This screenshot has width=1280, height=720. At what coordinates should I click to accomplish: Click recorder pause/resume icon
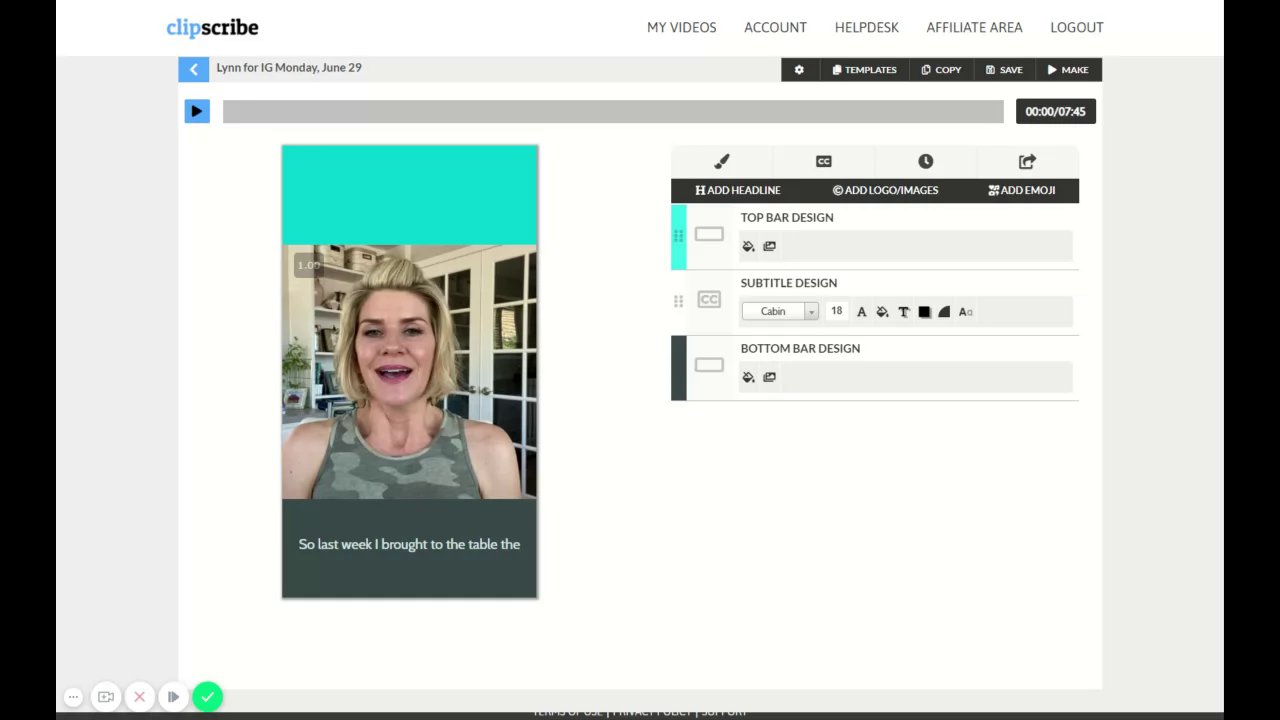(173, 697)
